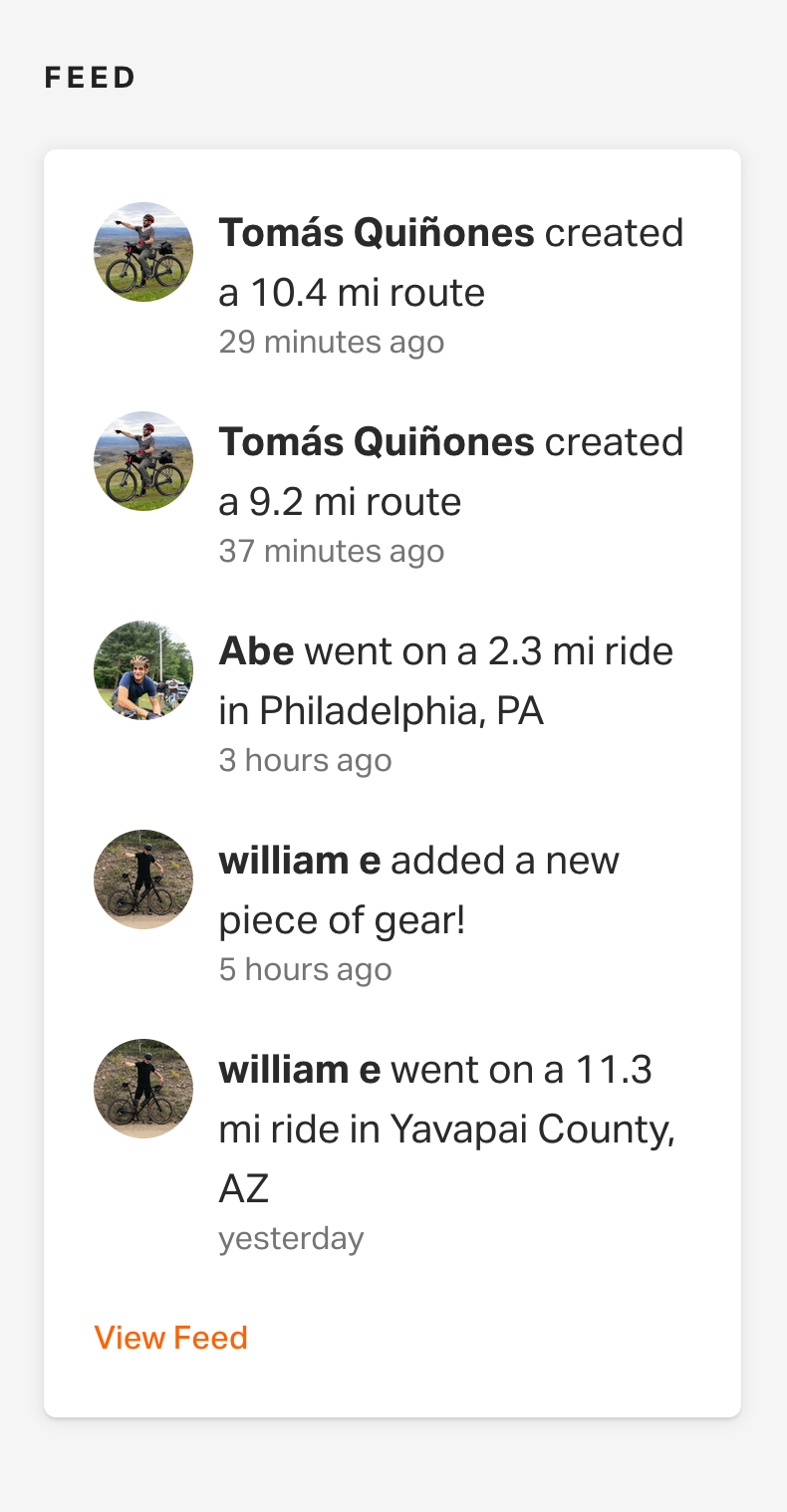Click the yesterday timestamp
Viewport: 787px width, 1512px height.
(291, 1239)
